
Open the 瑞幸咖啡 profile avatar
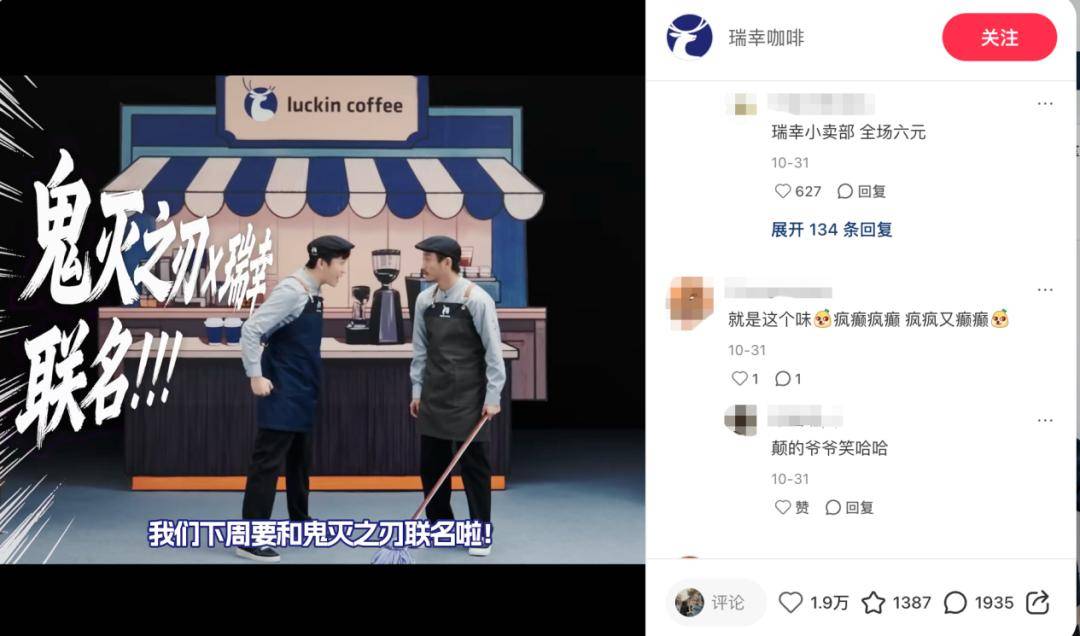pyautogui.click(x=689, y=37)
